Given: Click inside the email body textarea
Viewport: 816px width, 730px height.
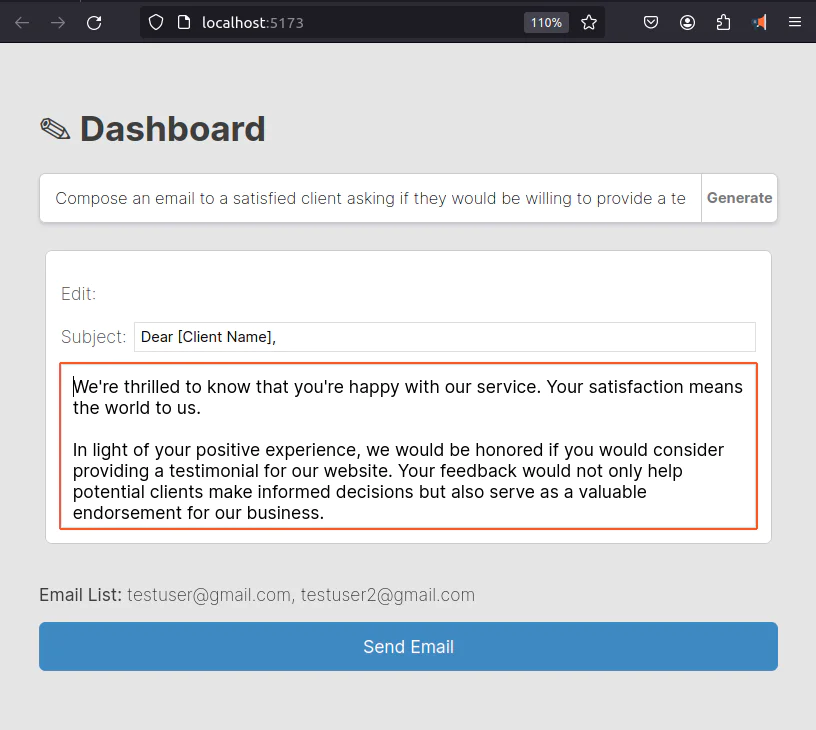Looking at the screenshot, I should 409,446.
